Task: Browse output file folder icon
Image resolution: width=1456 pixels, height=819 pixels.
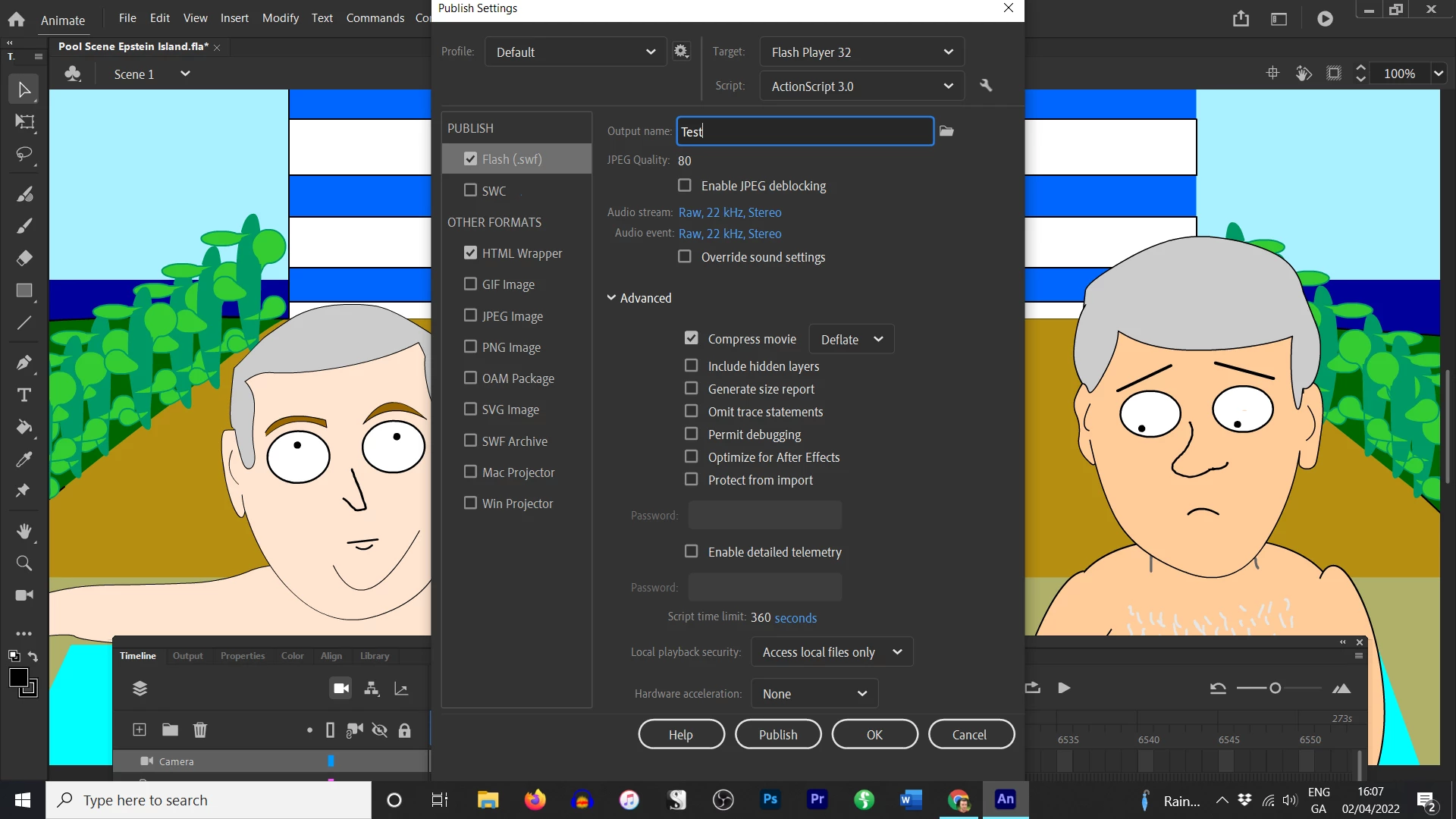Action: (x=946, y=131)
